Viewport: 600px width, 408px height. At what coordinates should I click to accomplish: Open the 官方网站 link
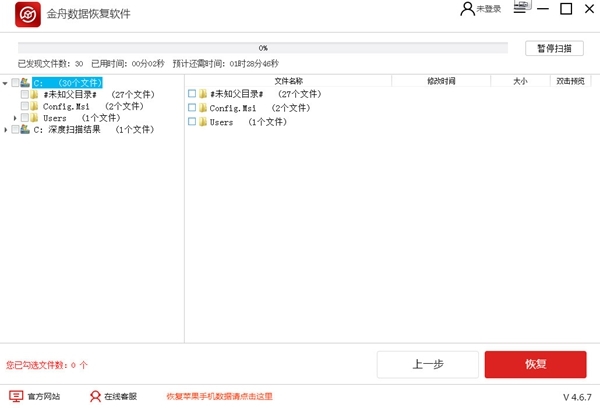coord(44,397)
